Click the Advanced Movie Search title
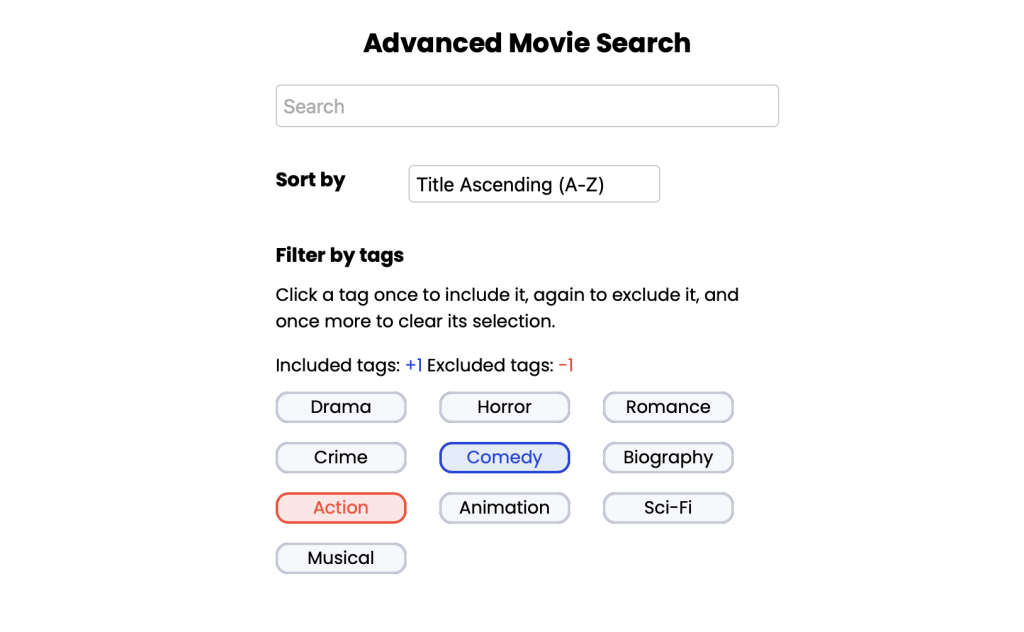 pyautogui.click(x=527, y=43)
